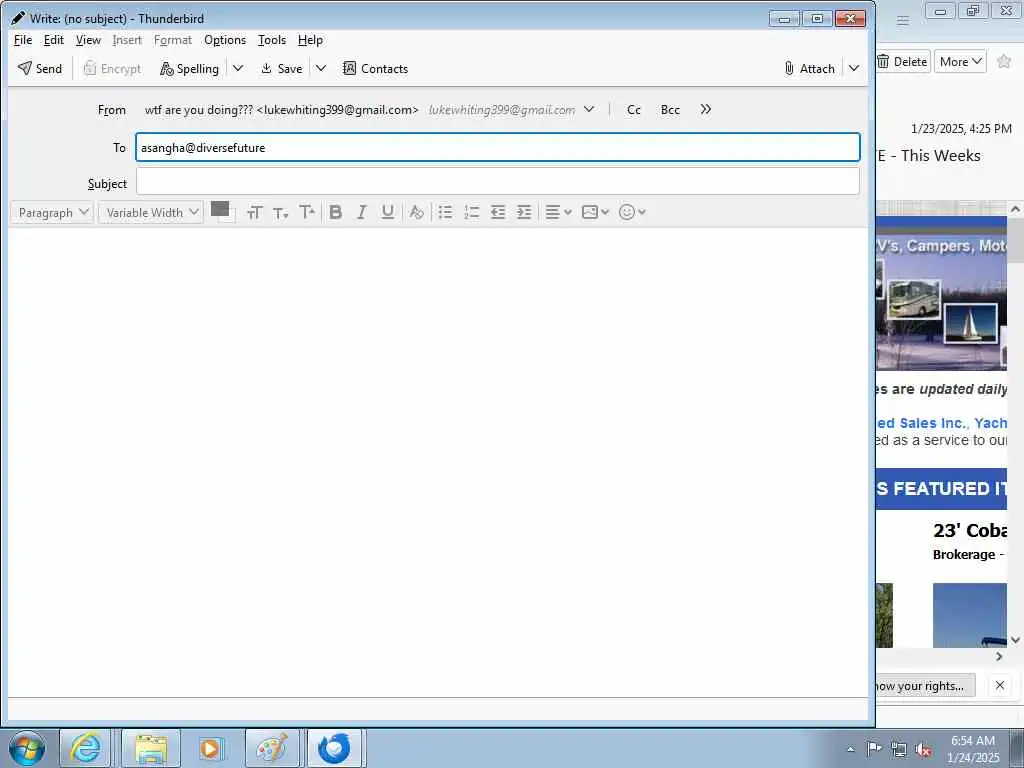
Task: Click the Encrypt toolbar button
Action: (x=112, y=69)
